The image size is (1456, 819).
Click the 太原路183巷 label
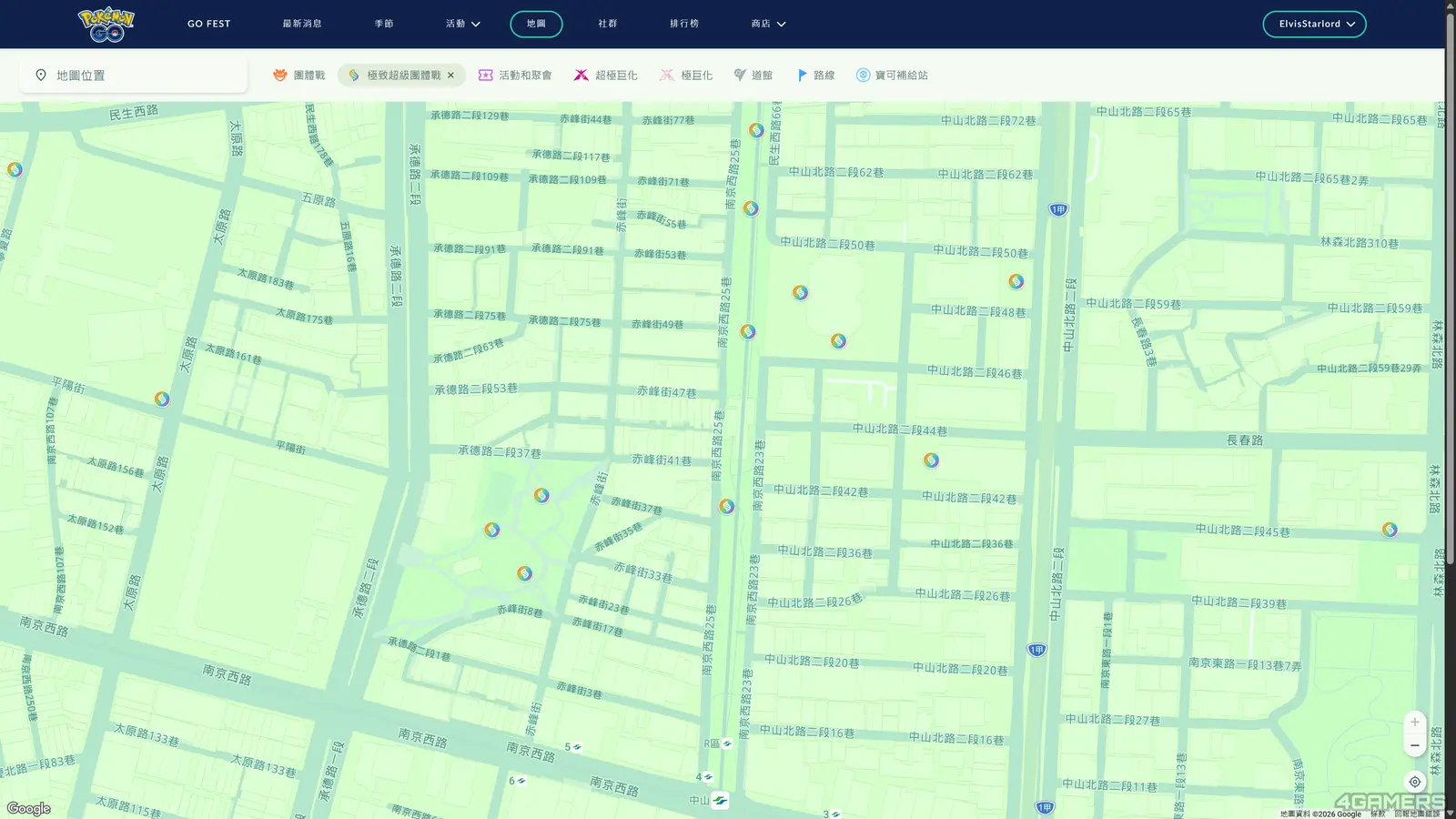point(266,278)
